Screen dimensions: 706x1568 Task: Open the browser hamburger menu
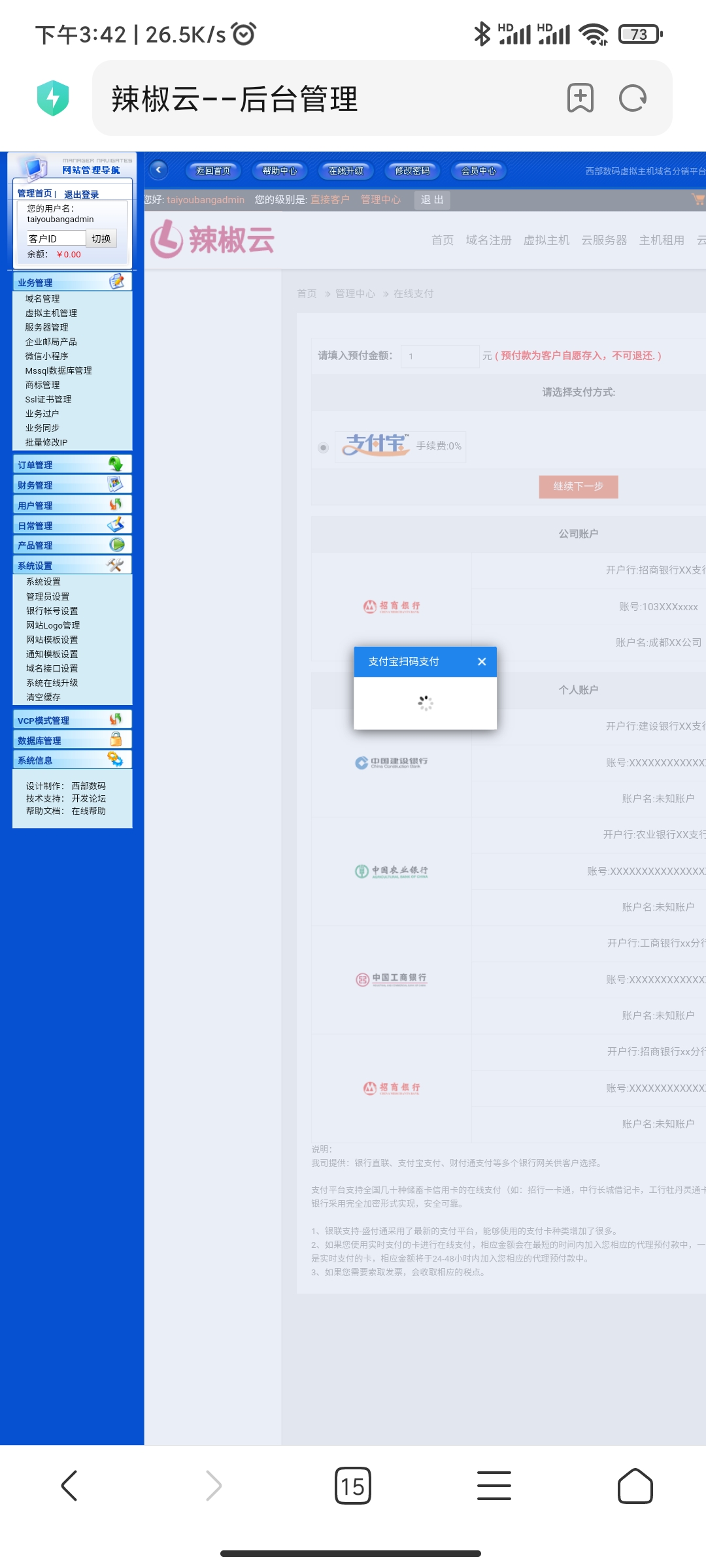click(494, 1486)
